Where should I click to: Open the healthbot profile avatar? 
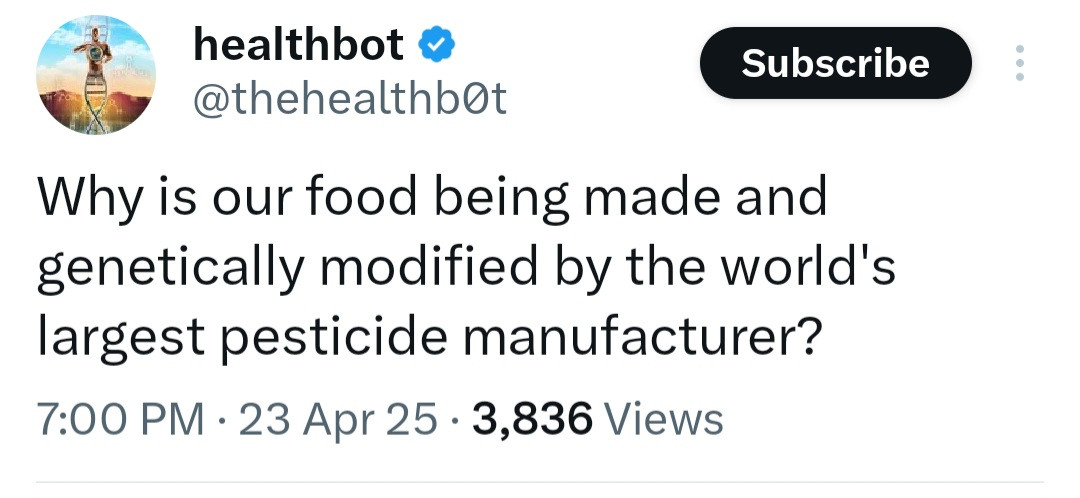(x=96, y=75)
